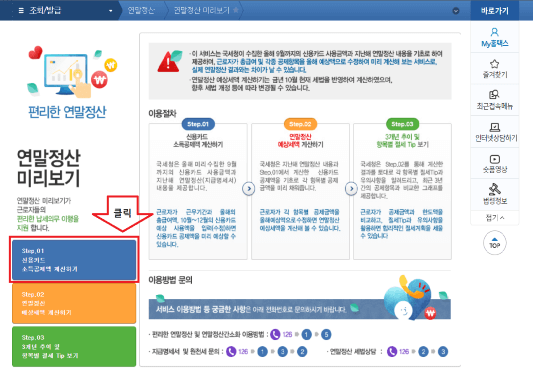Toggle favorite star beside 연말정산 미리보기
This screenshot has width=533, height=372.
(x=236, y=10)
